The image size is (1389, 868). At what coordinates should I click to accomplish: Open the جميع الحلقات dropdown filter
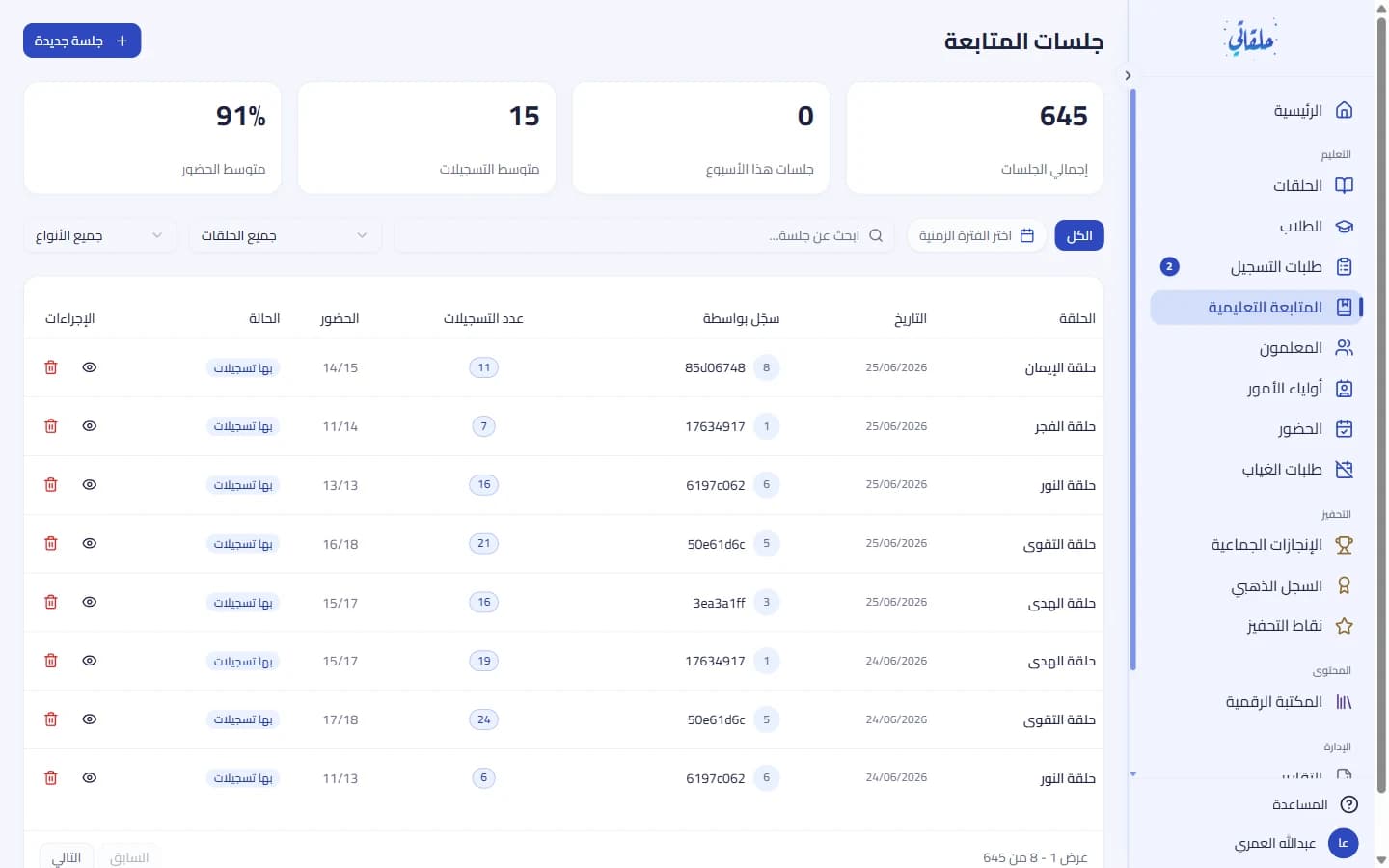click(286, 235)
